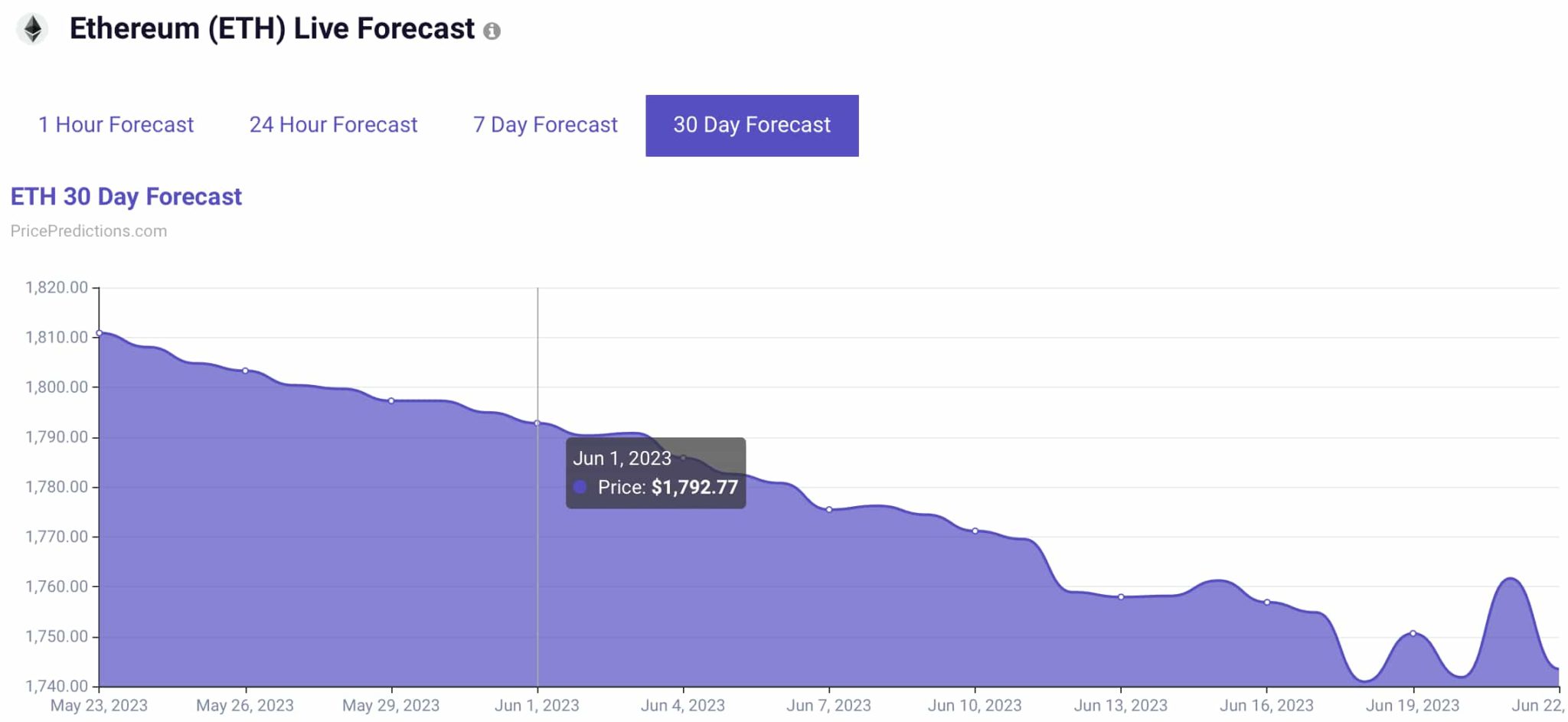Click the Jun 22 x-axis label
The image size is (1568, 722).
click(1539, 705)
